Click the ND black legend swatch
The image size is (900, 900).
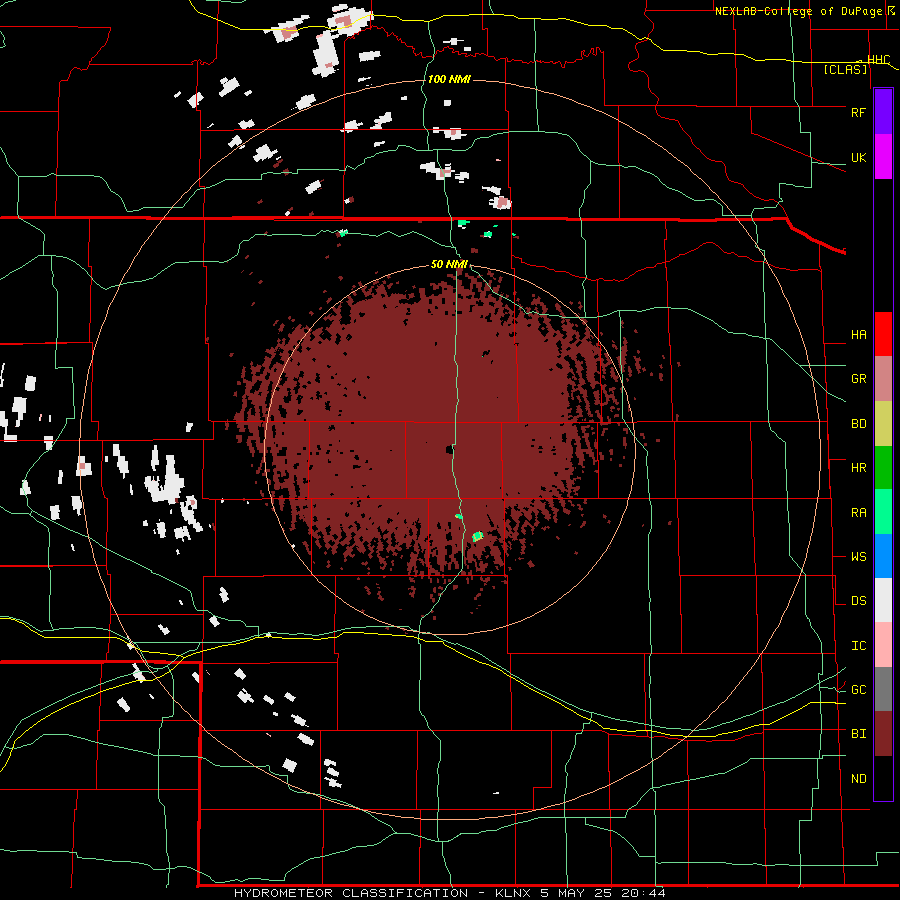click(x=883, y=778)
